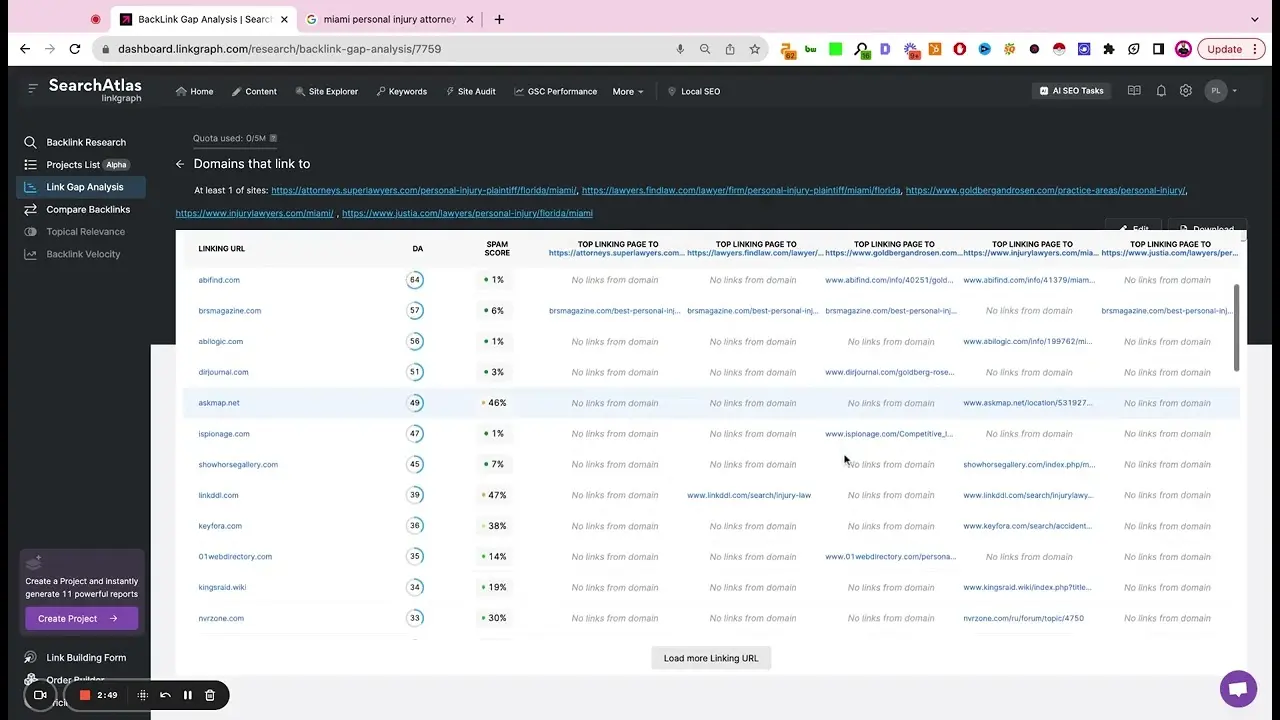1280x720 pixels.
Task: Open notifications bell icon
Action: coord(1161,91)
